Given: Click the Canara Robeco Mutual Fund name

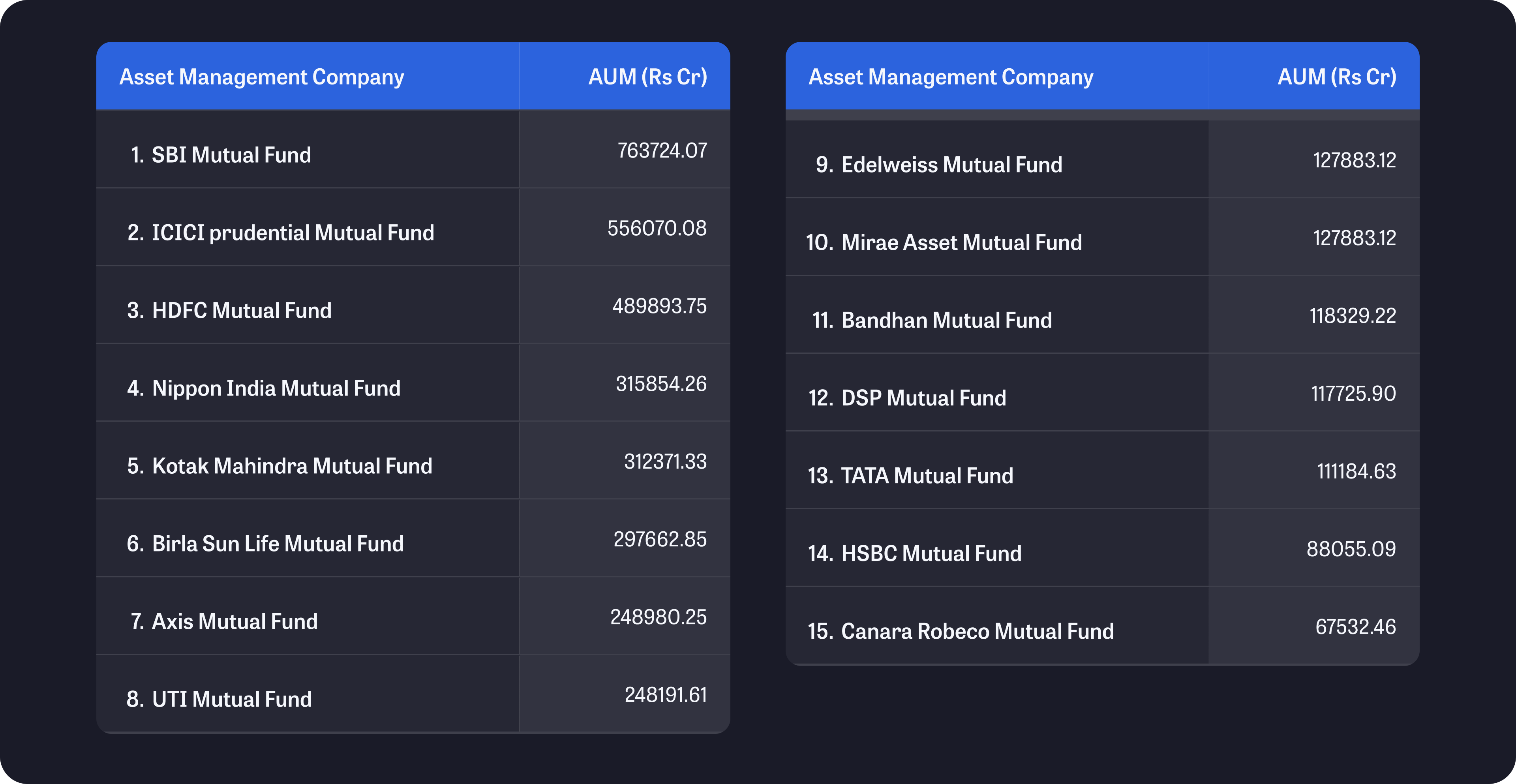Looking at the screenshot, I should 977,631.
